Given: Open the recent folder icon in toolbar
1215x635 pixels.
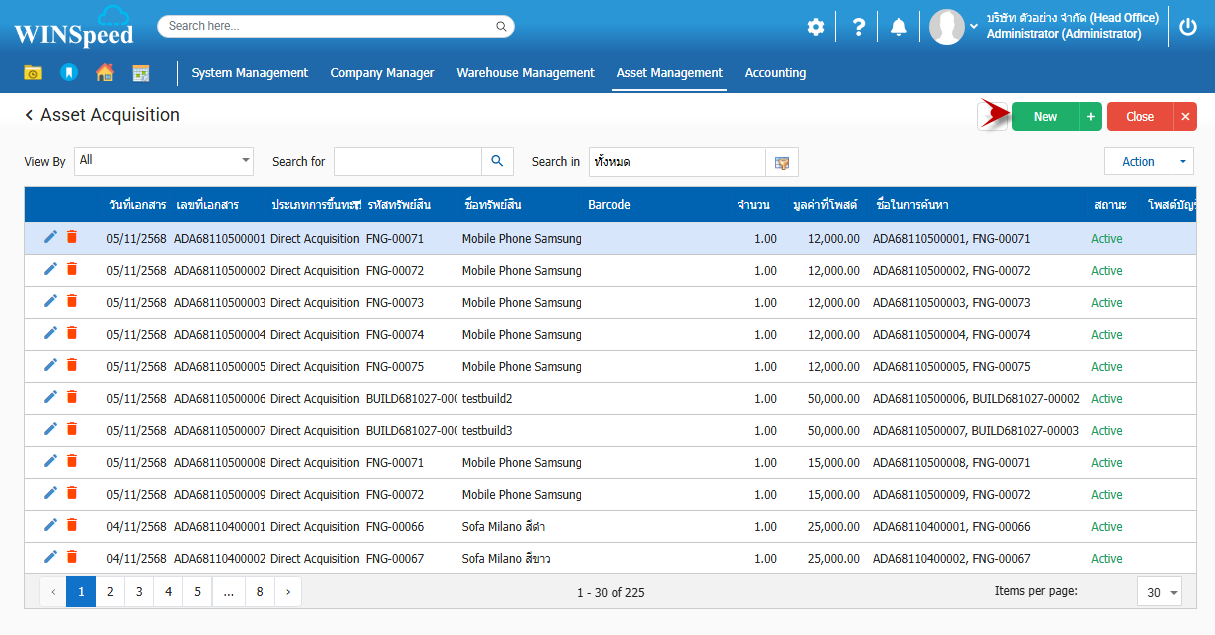Looking at the screenshot, I should pyautogui.click(x=33, y=72).
